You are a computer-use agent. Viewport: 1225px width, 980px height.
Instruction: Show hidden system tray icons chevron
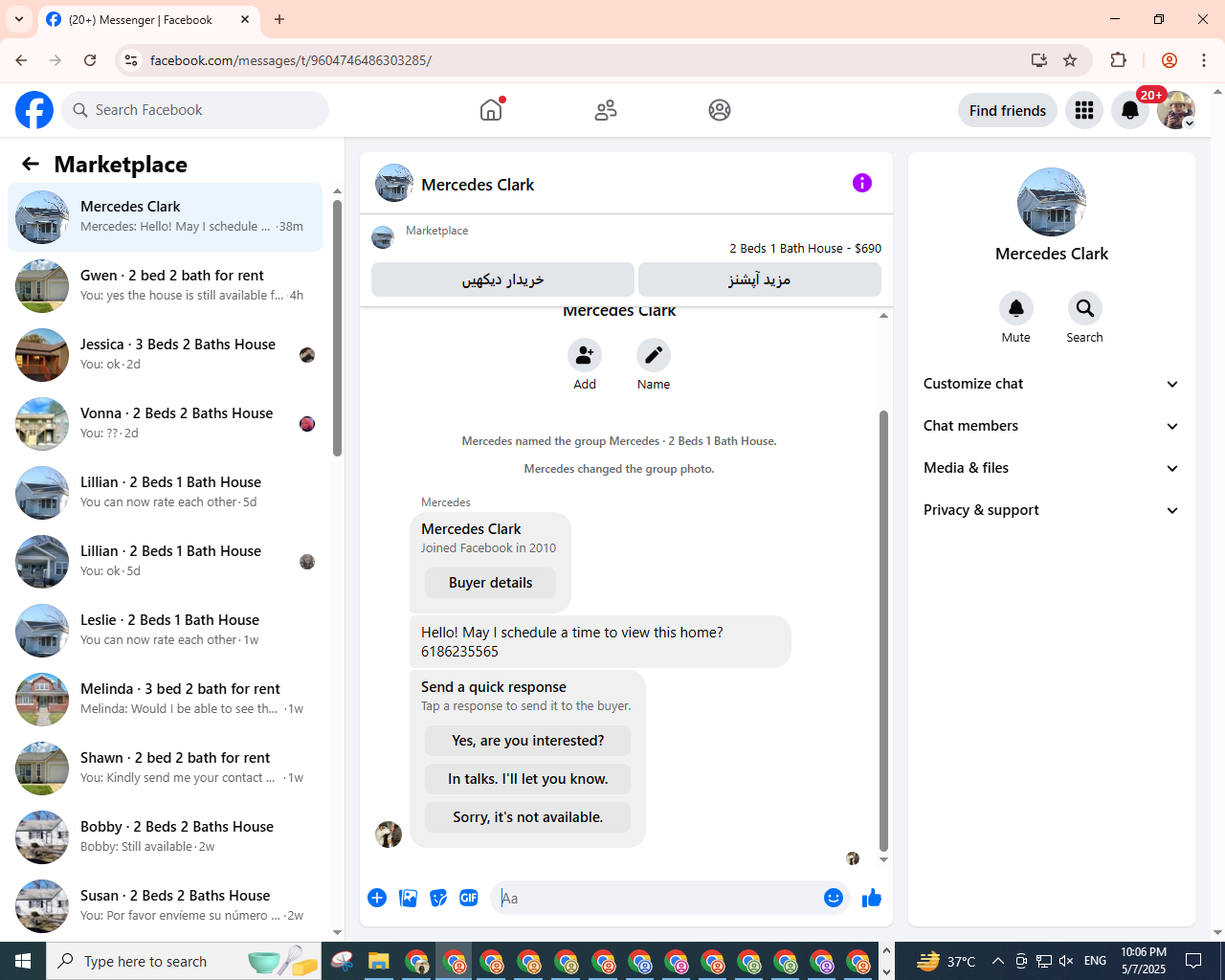[x=998, y=961]
